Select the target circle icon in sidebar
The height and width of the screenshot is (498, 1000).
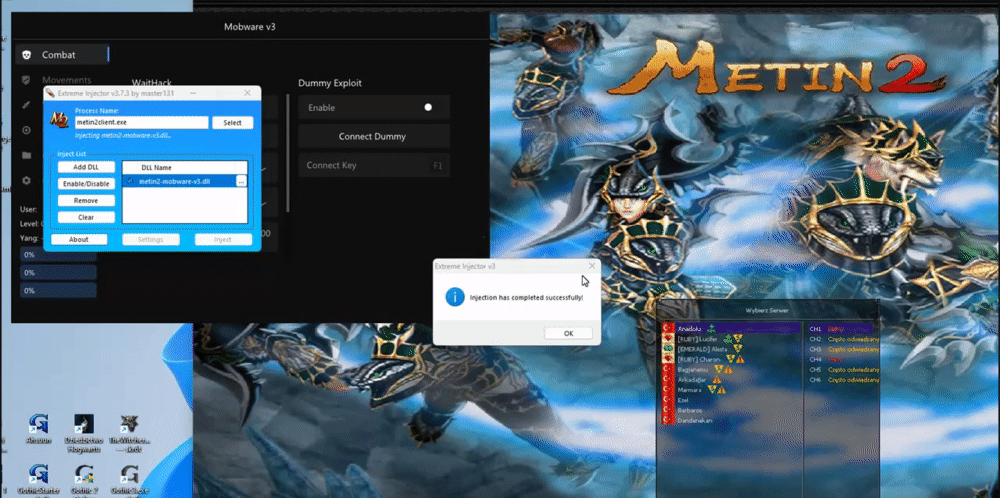click(26, 130)
